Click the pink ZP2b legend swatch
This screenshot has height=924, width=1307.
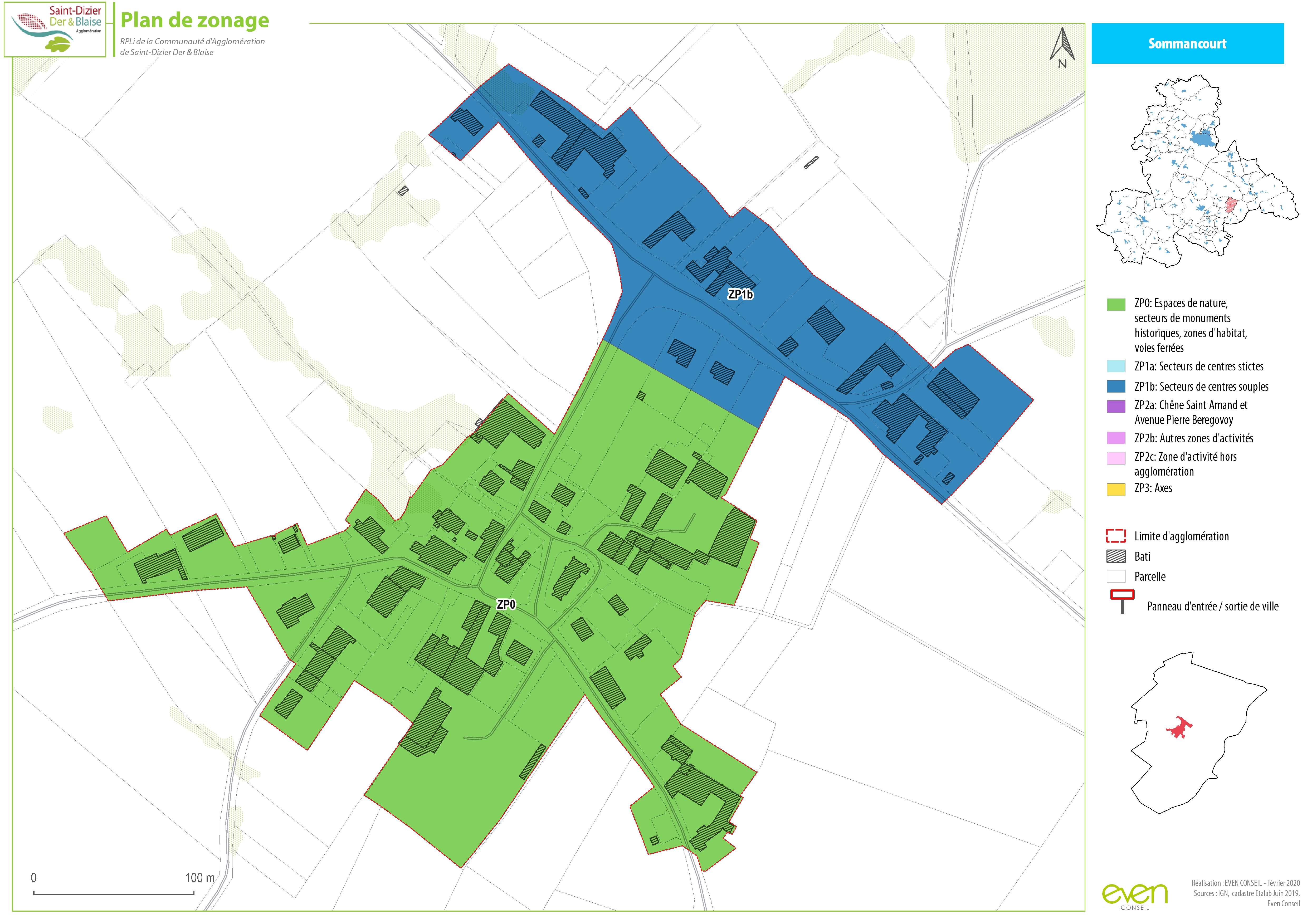tap(1116, 438)
